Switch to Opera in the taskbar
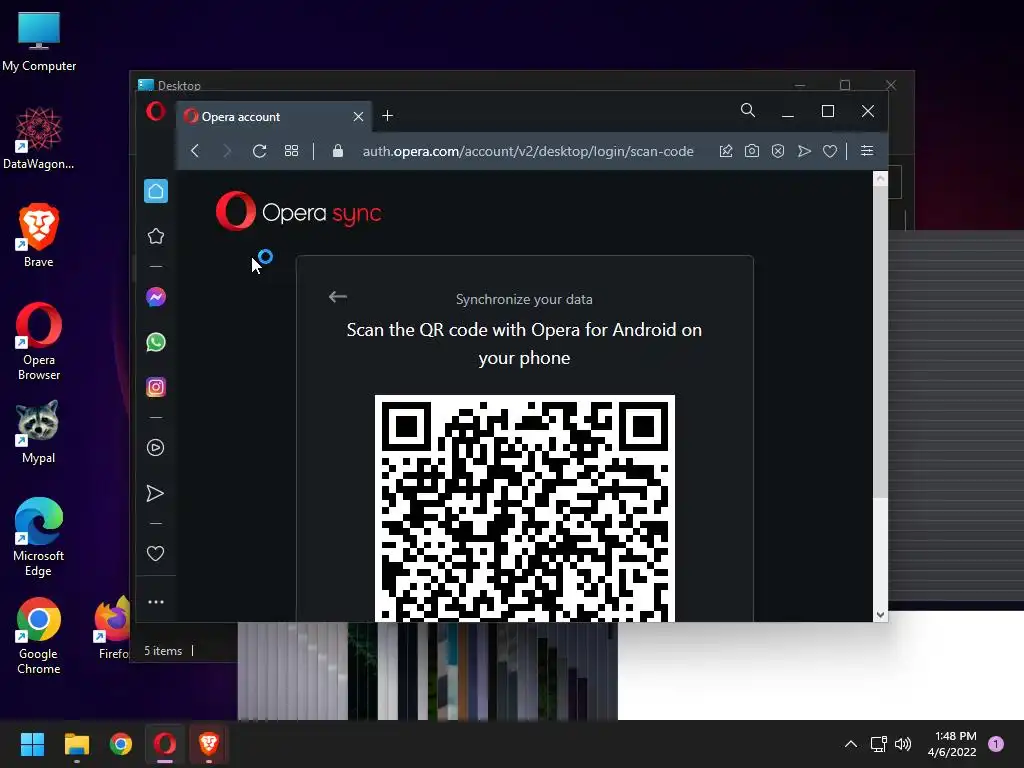 tap(165, 744)
